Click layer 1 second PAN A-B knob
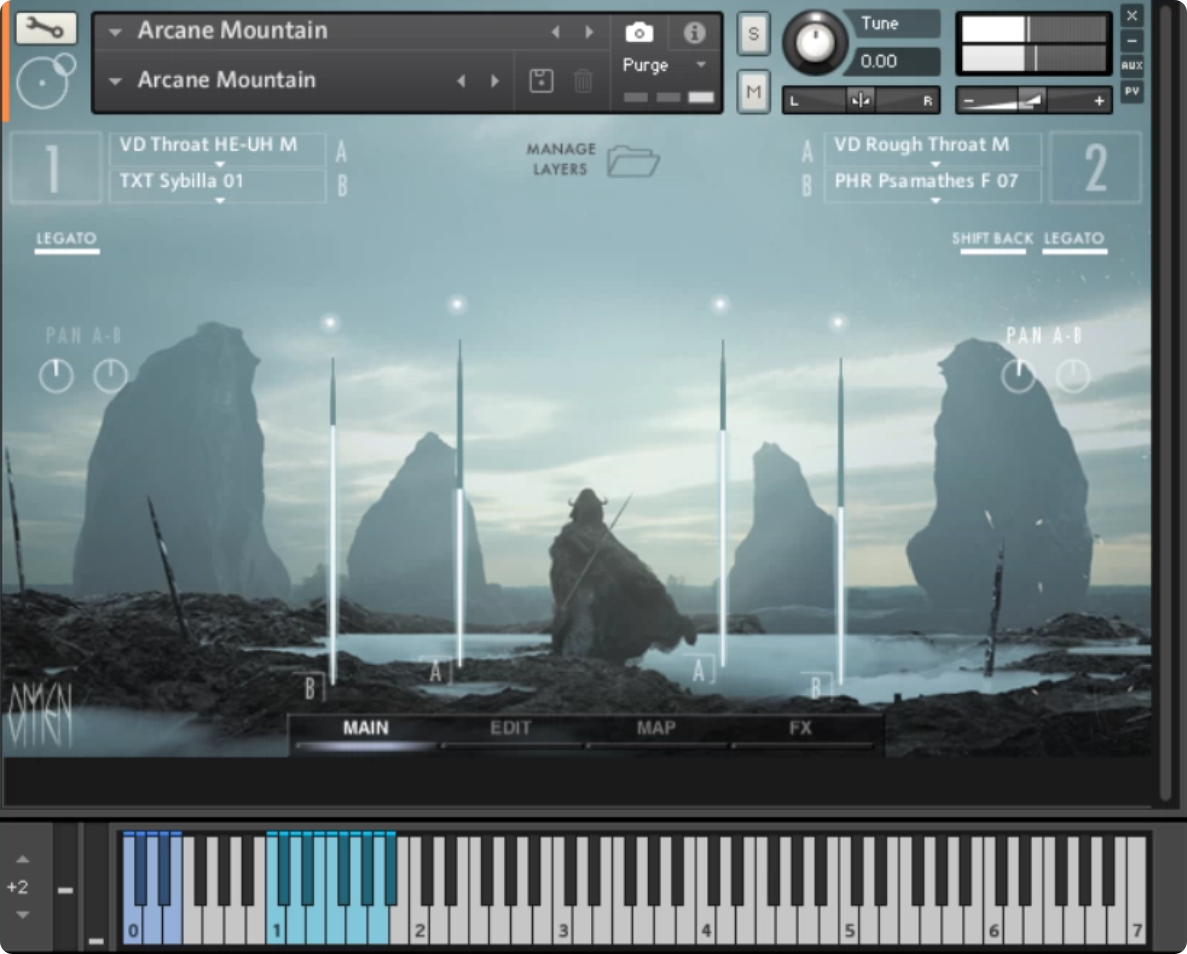Screen dimensions: 1187x954 coord(111,376)
